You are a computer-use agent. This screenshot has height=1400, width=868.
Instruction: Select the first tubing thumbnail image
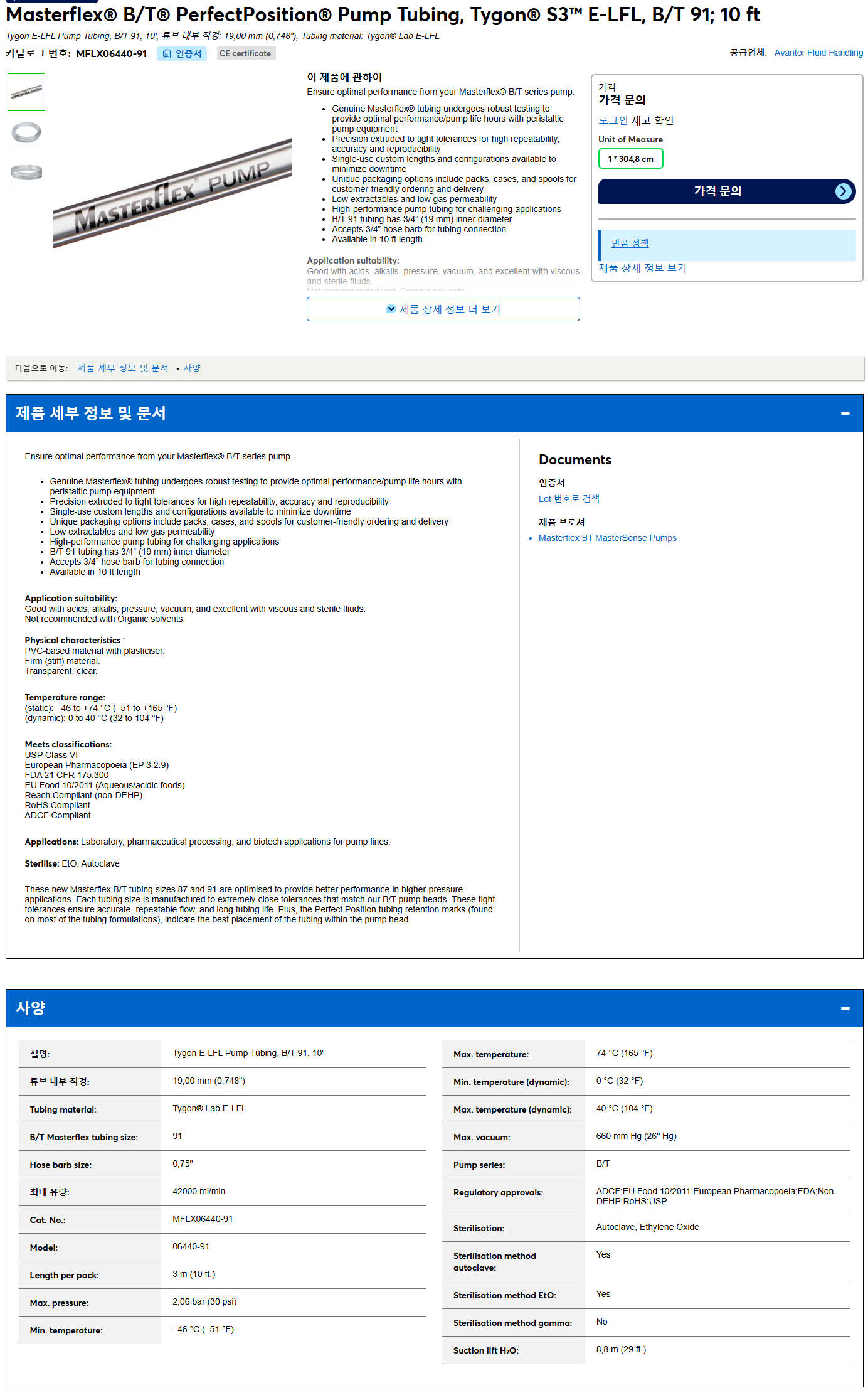pos(26,92)
